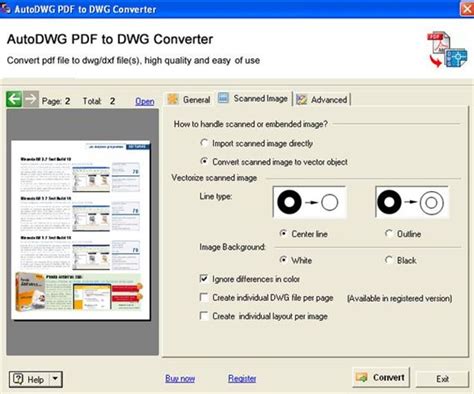Click the 'Vectorize scanned image' label

click(x=214, y=178)
